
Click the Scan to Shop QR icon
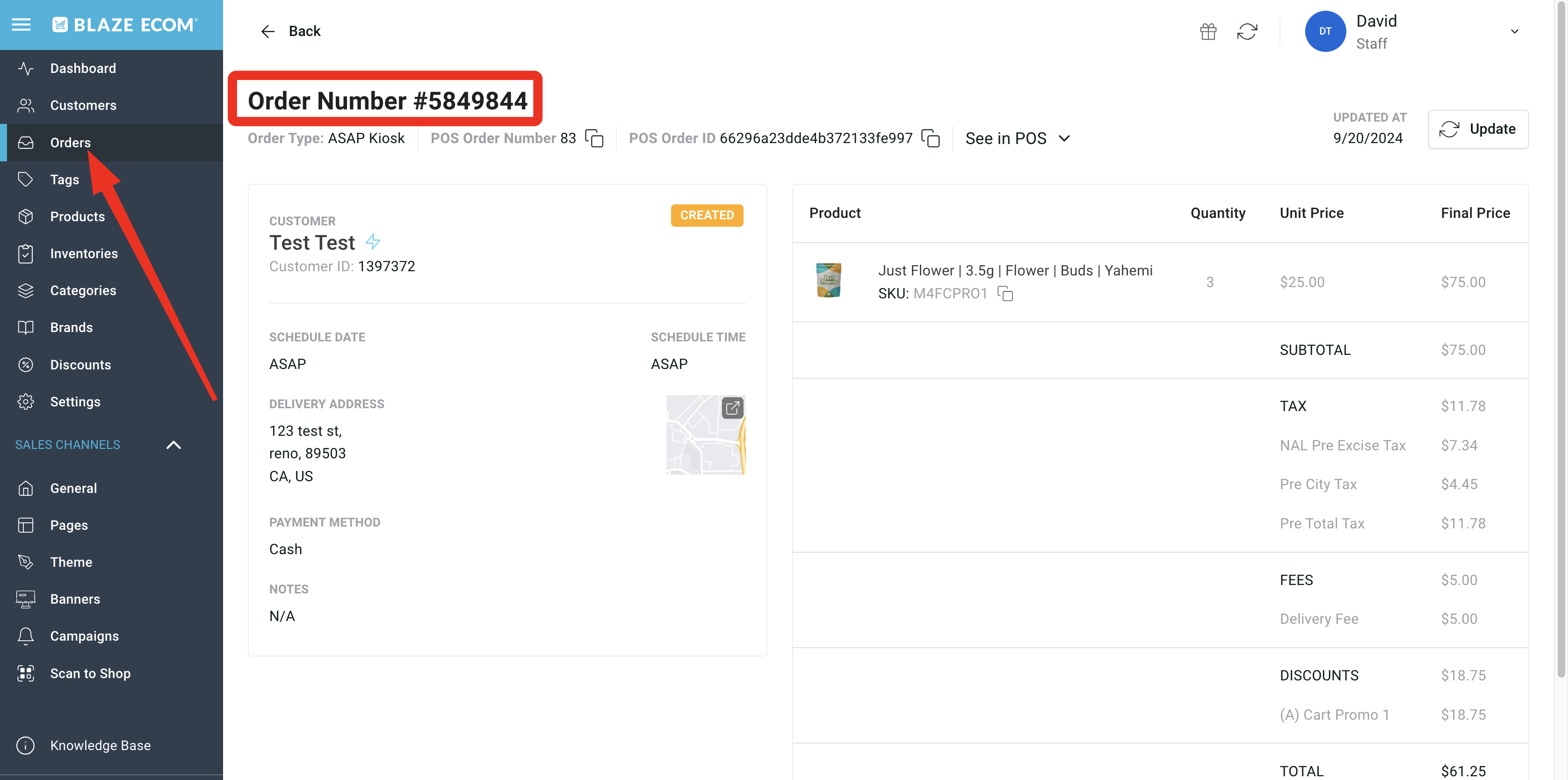pyautogui.click(x=26, y=673)
